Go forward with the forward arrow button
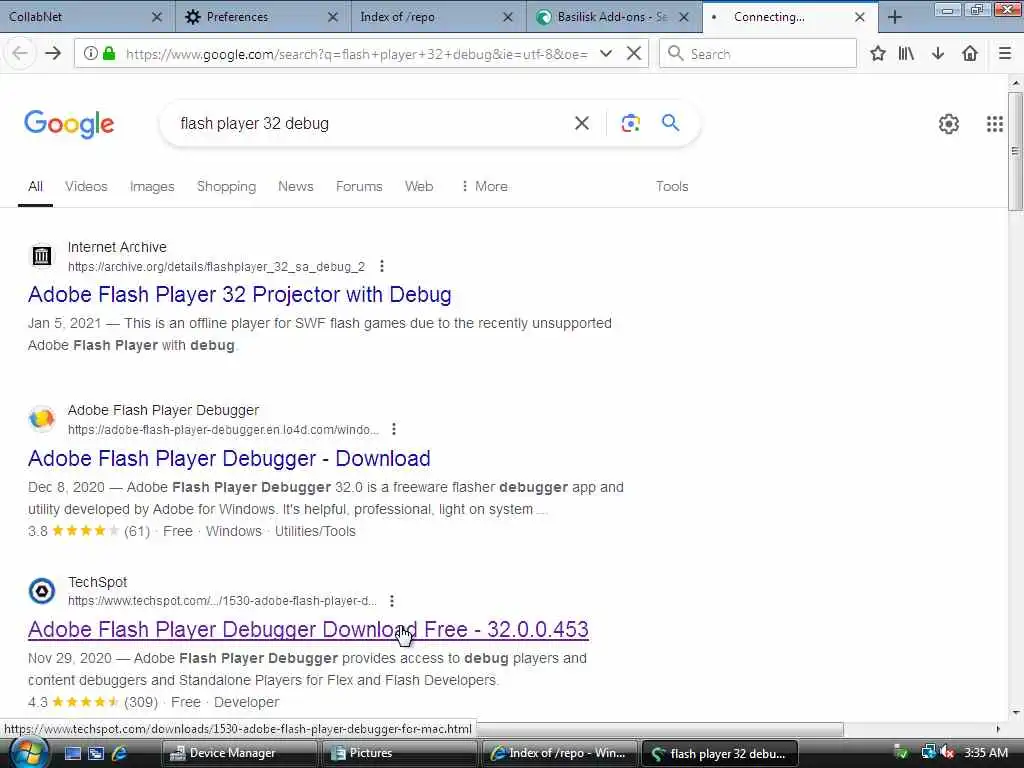 click(x=53, y=53)
